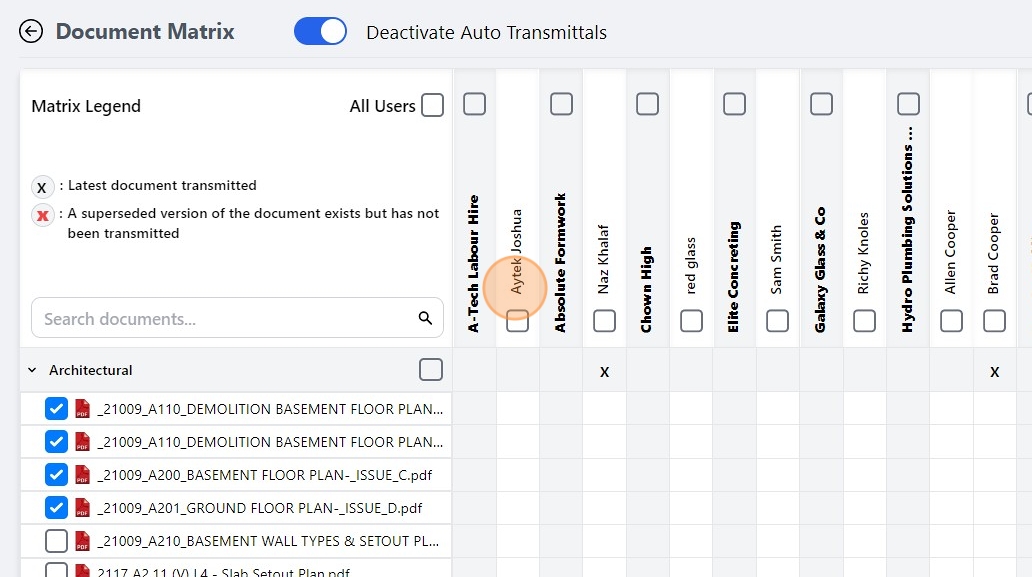Click the Sam Smith user name
Image resolution: width=1032 pixels, height=577 pixels.
[x=777, y=260]
